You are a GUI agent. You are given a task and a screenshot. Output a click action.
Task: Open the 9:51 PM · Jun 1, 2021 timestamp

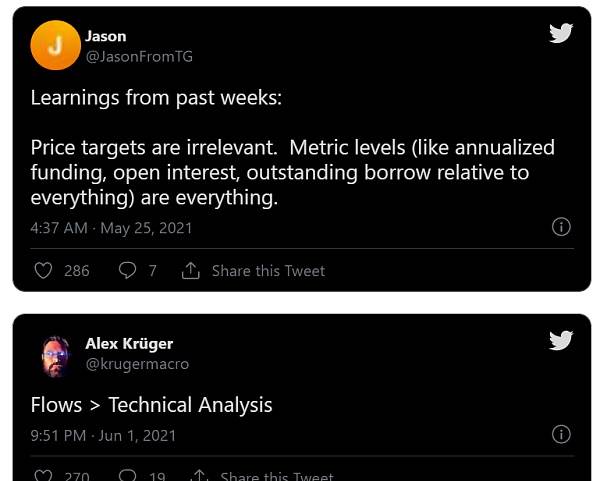pyautogui.click(x=103, y=436)
